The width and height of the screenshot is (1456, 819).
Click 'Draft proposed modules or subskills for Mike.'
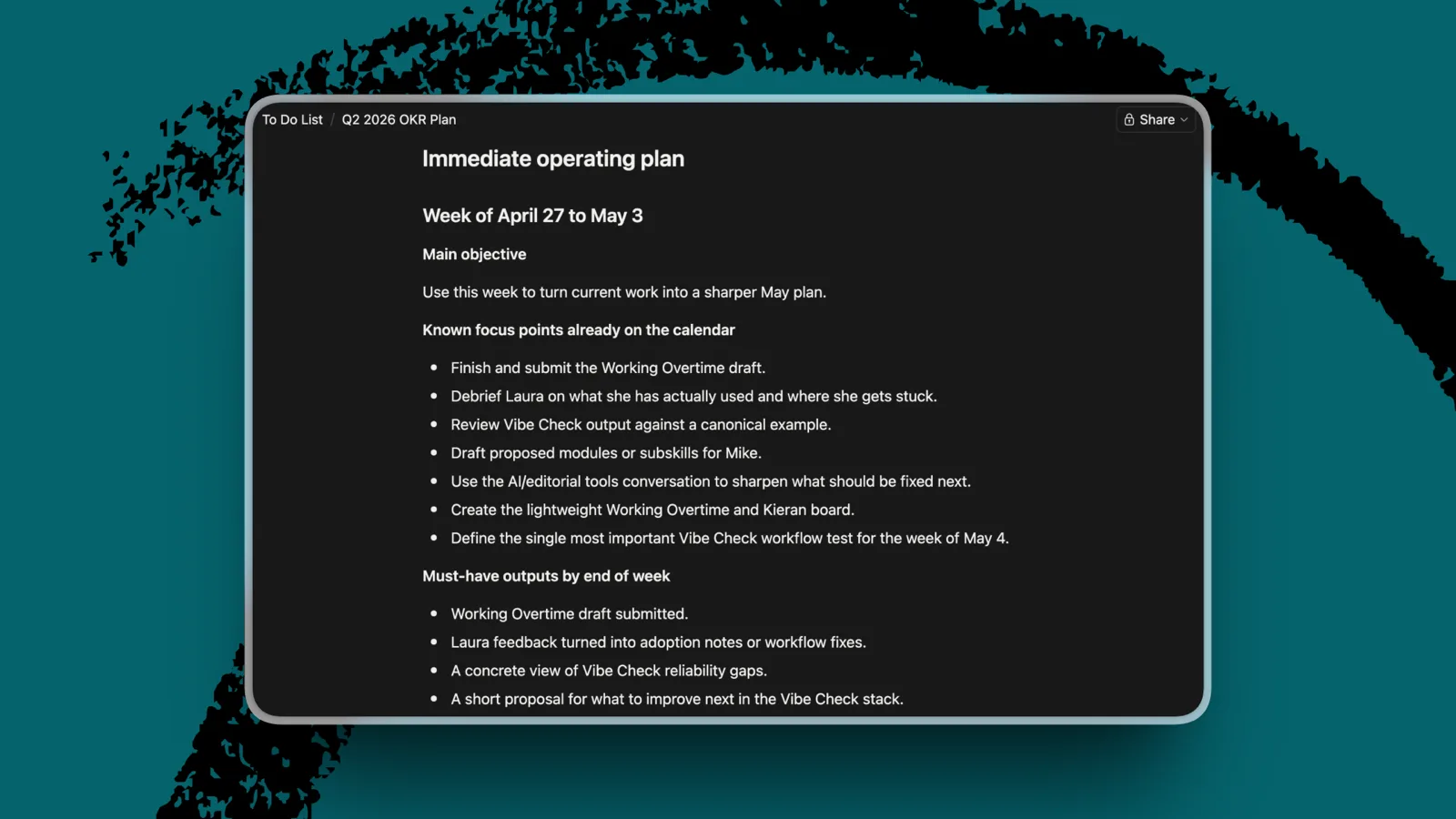(606, 453)
